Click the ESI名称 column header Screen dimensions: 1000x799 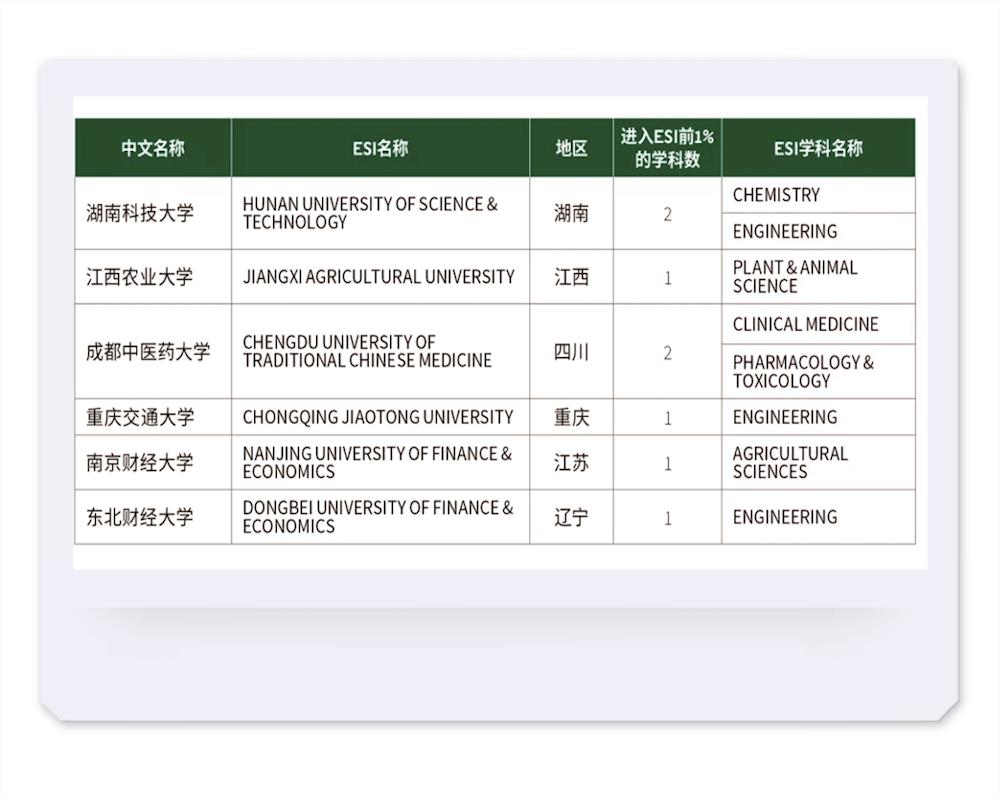[380, 148]
